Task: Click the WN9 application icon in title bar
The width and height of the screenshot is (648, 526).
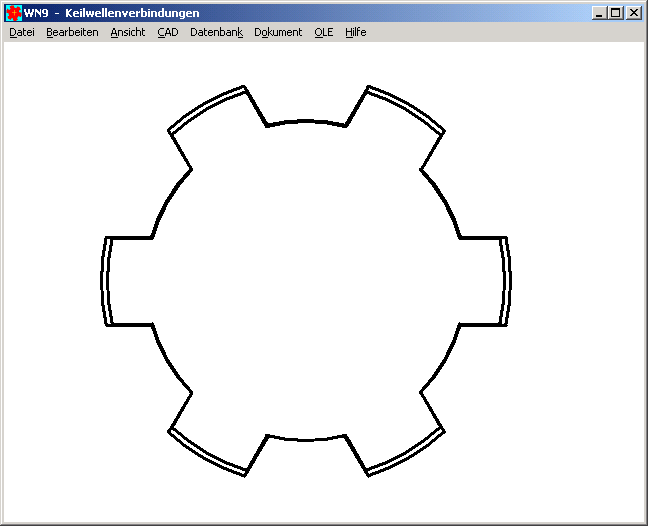Action: pos(14,13)
